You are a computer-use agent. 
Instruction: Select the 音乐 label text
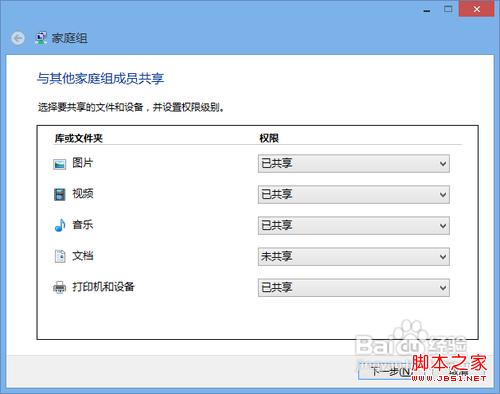coord(82,225)
